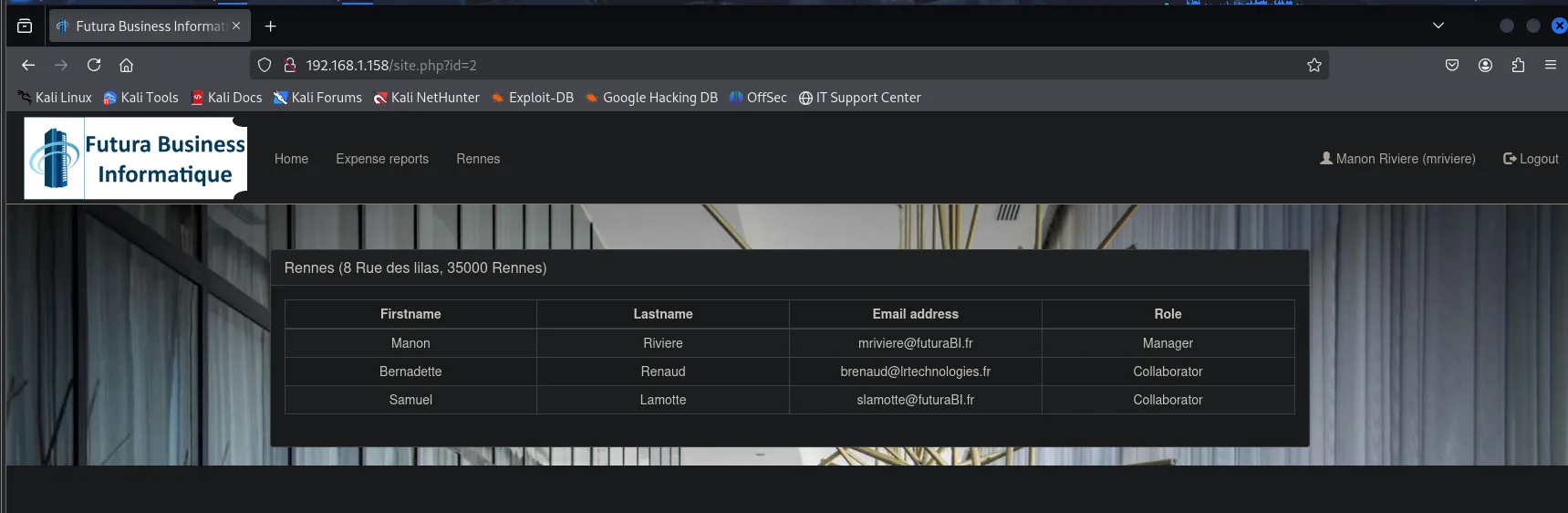Click the browser forward arrow
1568x513 pixels.
coord(61,65)
